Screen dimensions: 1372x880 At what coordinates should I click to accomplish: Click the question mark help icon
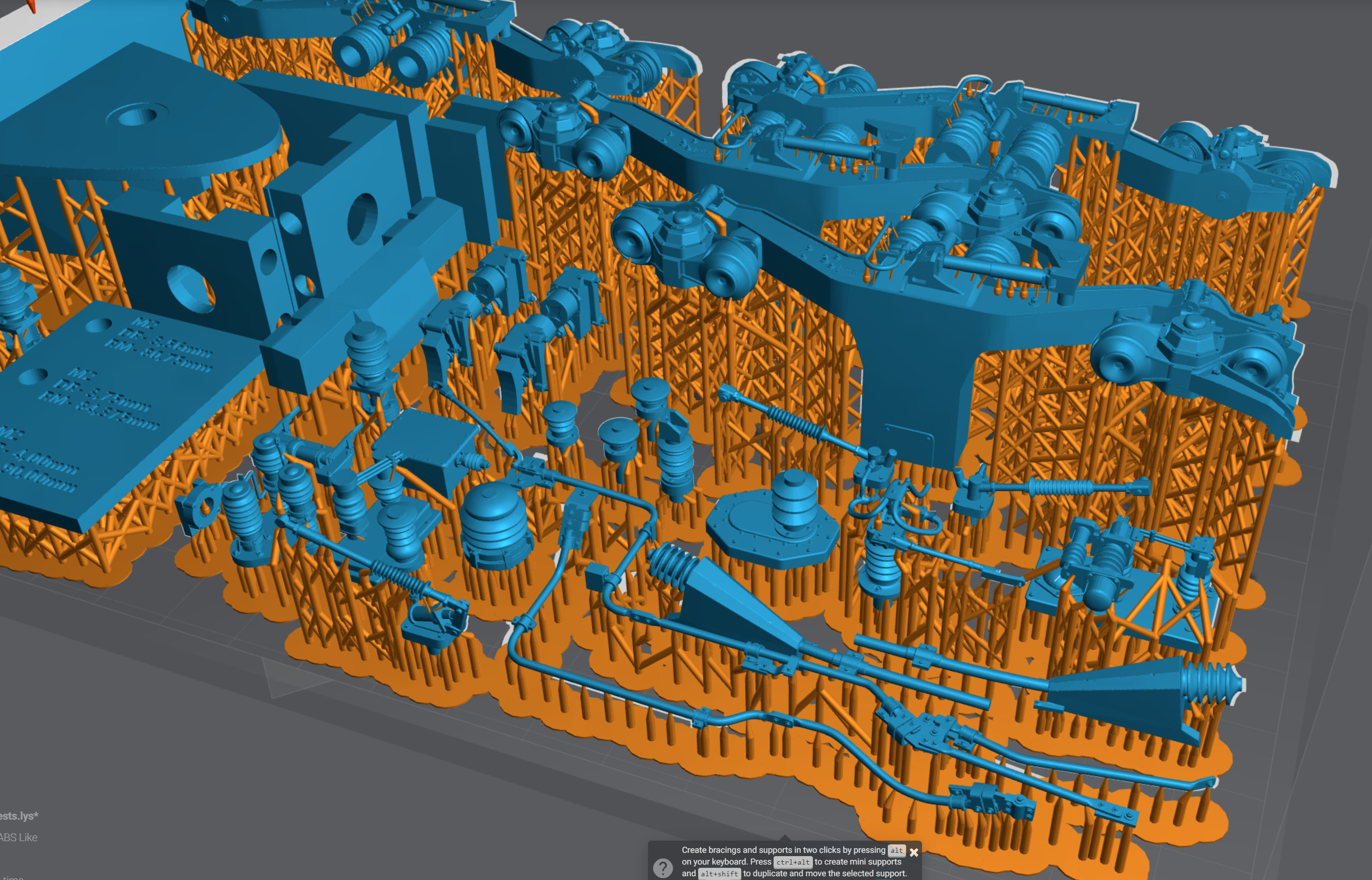click(x=663, y=868)
